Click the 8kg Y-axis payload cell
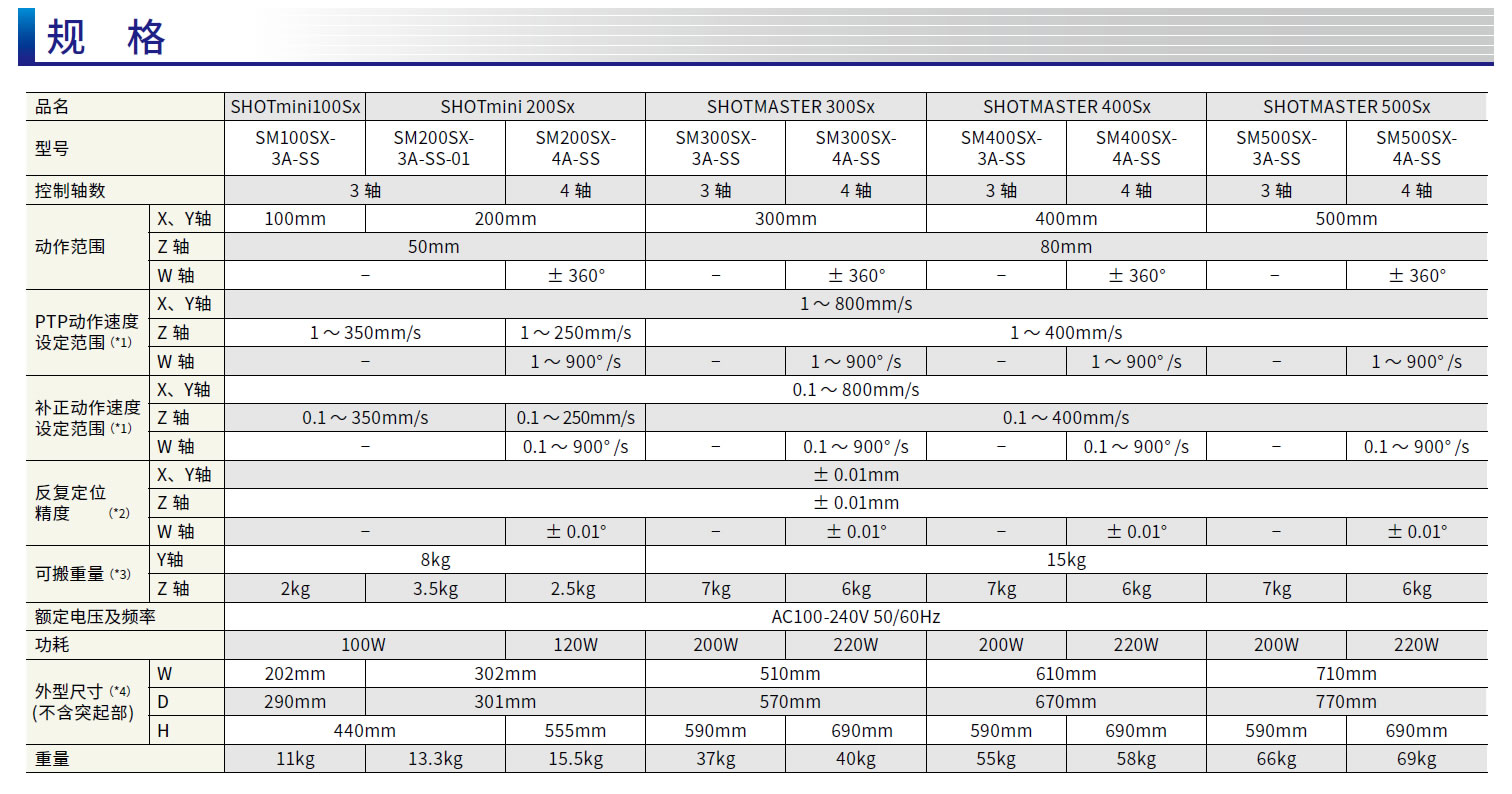 (x=435, y=561)
